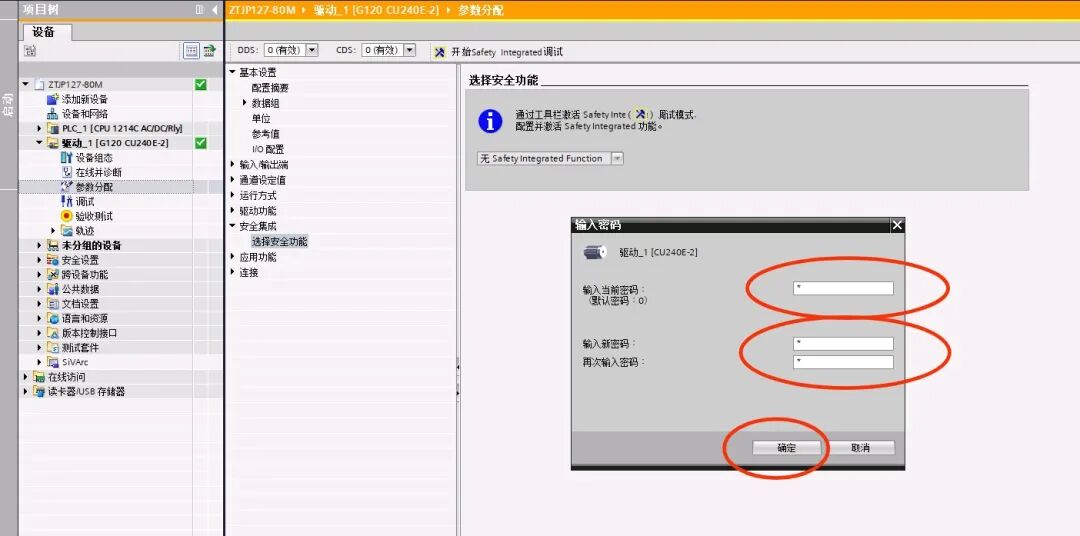Open the CDS command data set dropdown
The width and height of the screenshot is (1080, 536).
pos(410,50)
